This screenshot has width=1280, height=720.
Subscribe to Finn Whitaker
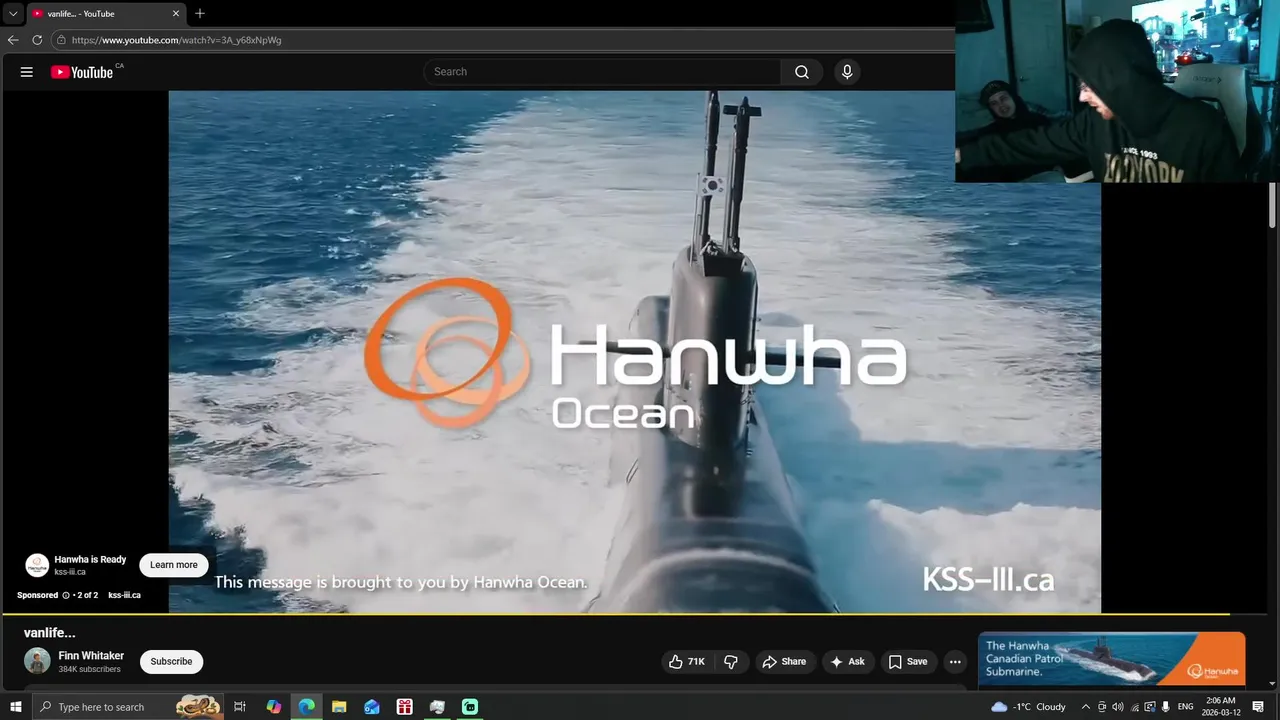(x=171, y=661)
